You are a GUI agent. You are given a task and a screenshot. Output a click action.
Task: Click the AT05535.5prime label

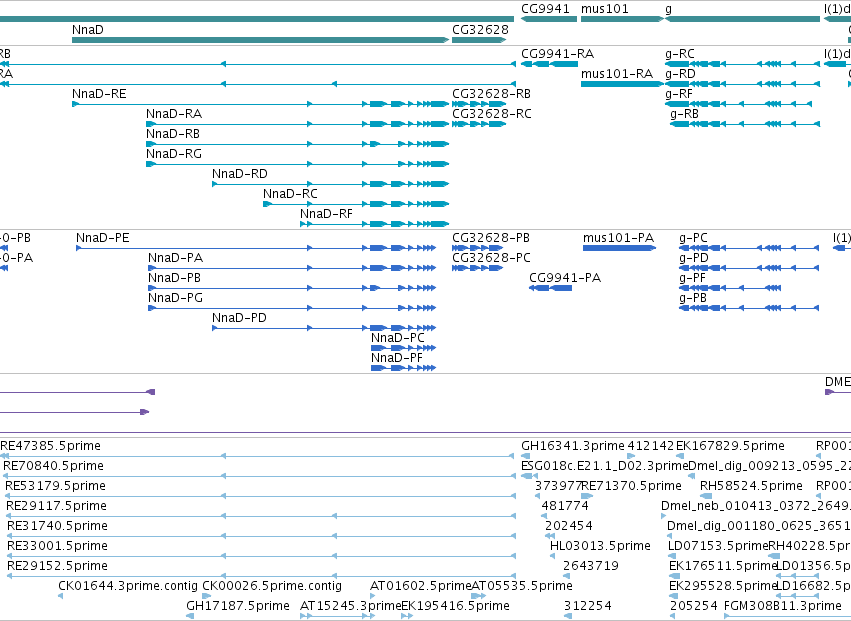[x=522, y=586]
